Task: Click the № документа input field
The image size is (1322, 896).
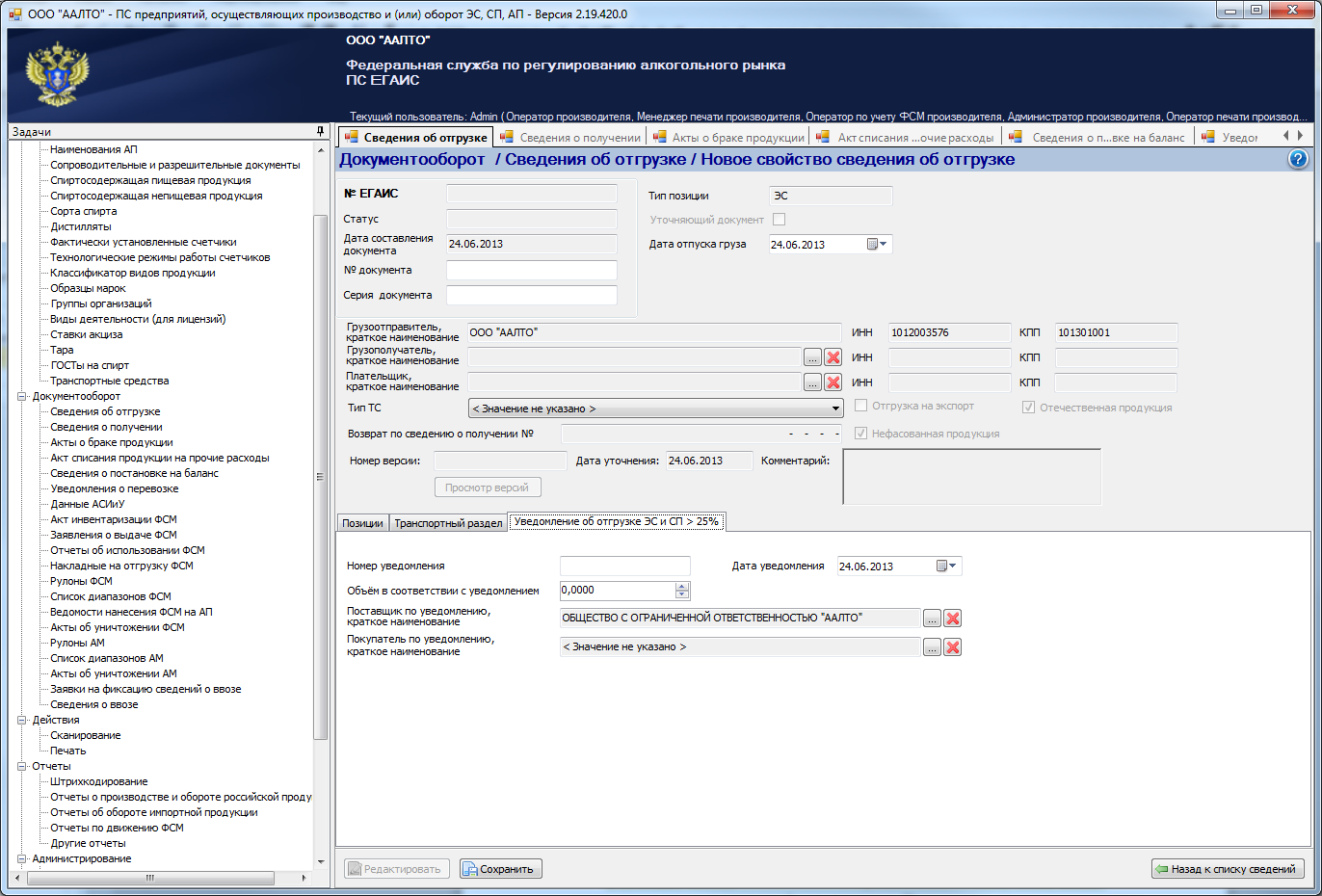Action: coord(532,270)
